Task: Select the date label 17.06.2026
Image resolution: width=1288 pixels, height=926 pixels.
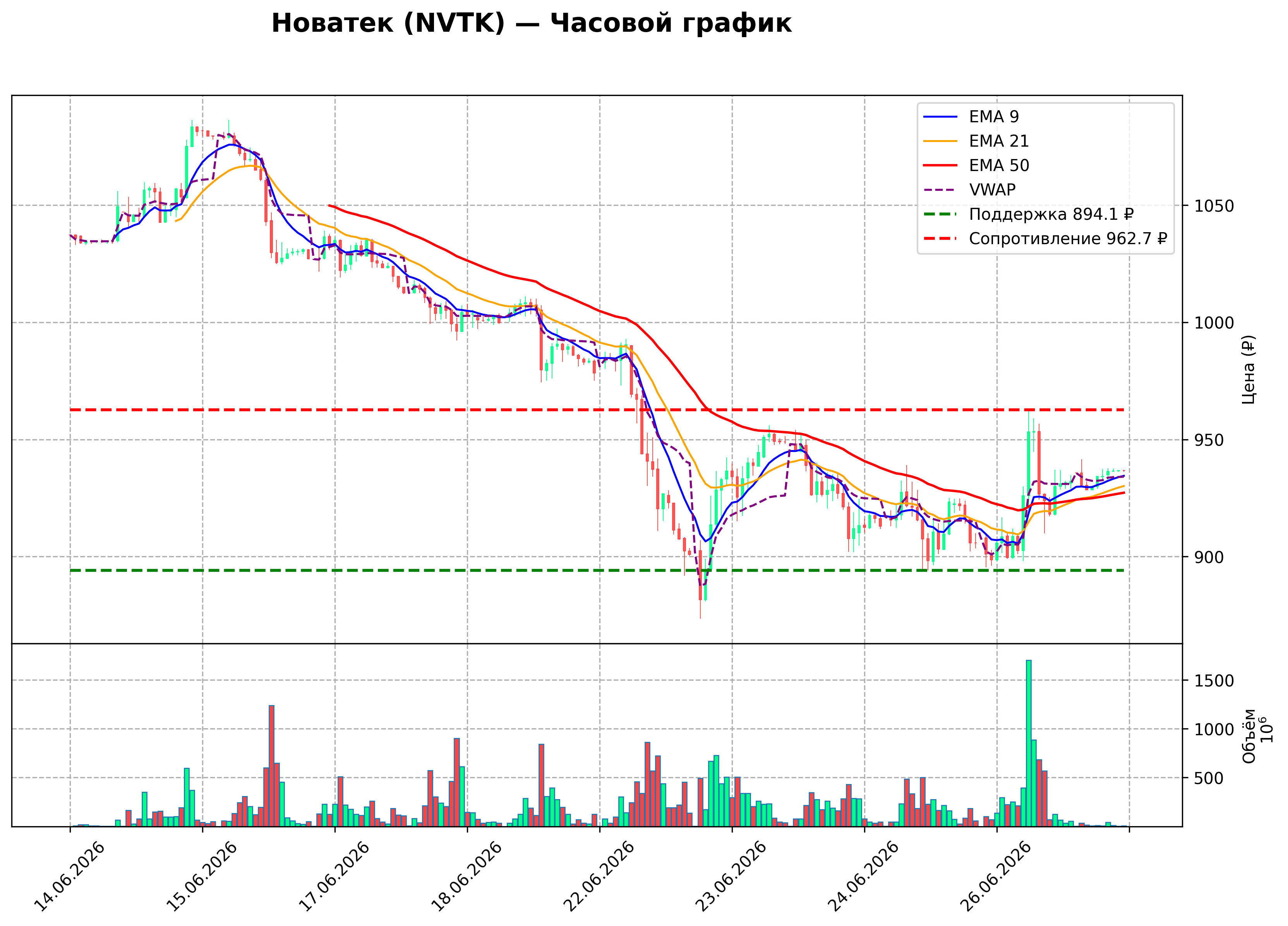Action: pos(334,876)
